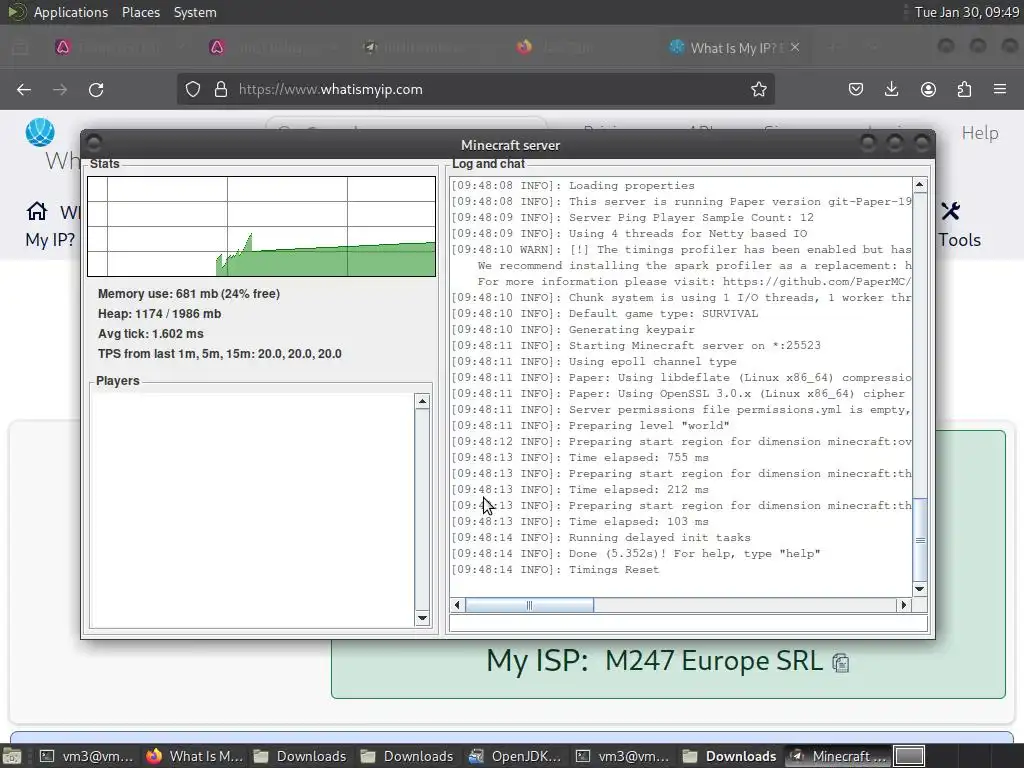Click the Firefox forward arrow
1024x768 pixels.
[x=60, y=89]
